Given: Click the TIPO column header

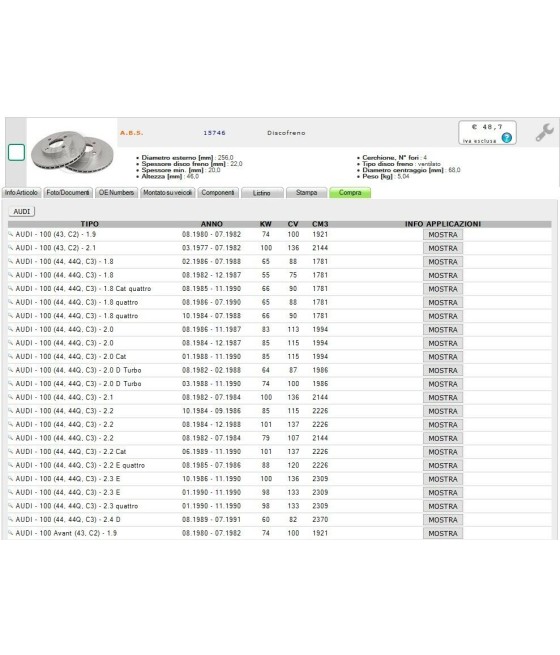Looking at the screenshot, I should pos(89,224).
